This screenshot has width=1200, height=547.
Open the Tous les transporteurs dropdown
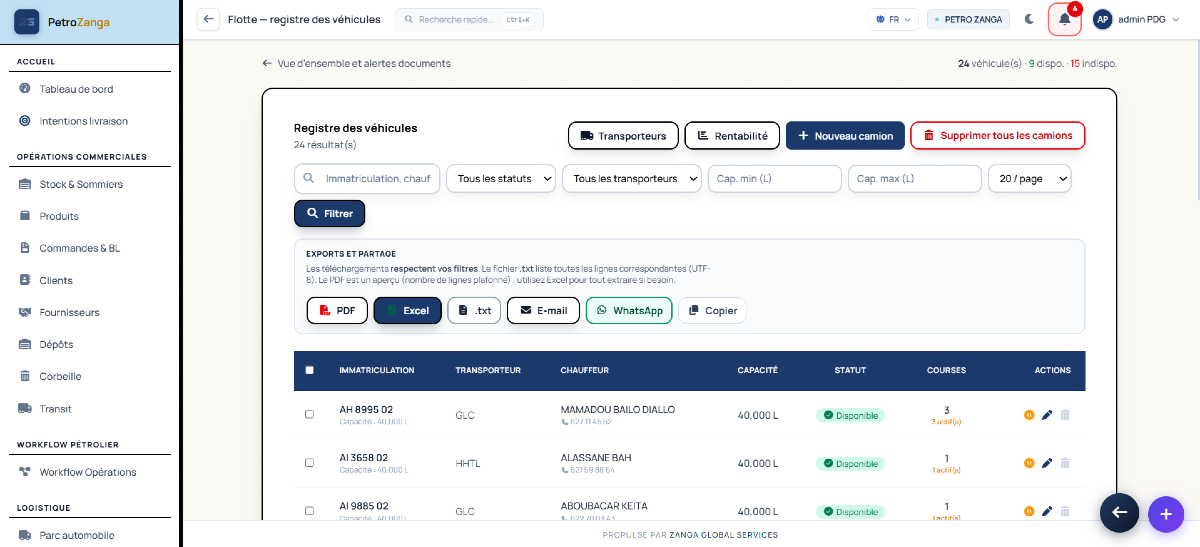tap(632, 179)
